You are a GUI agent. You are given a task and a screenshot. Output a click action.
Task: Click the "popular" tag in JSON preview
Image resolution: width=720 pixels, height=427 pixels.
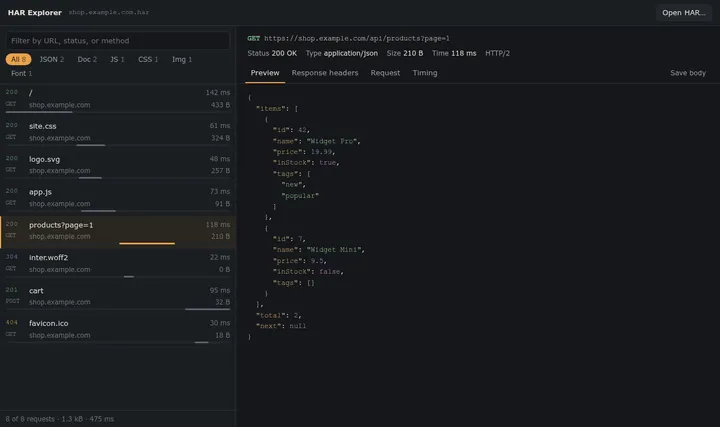click(300, 196)
